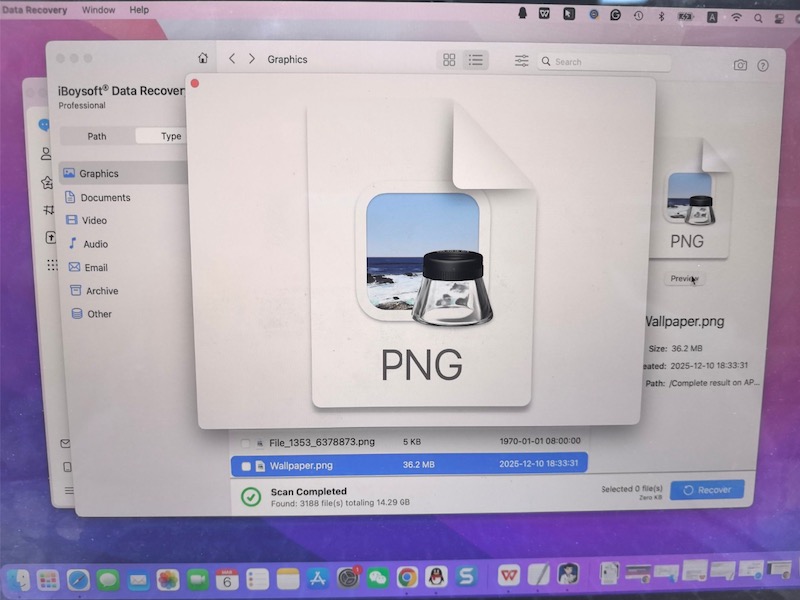Open the Window menu in the menu bar
Viewport: 800px width, 600px height.
coord(98,10)
